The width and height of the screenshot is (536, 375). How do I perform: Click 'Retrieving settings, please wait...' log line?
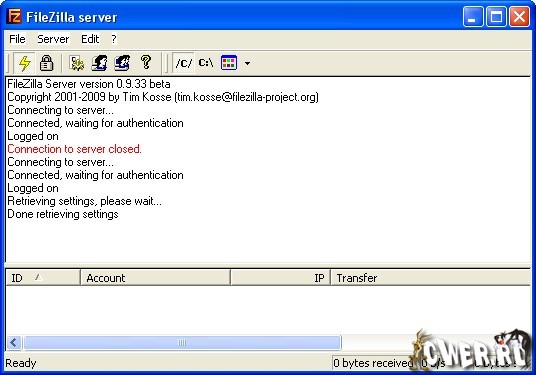[x=84, y=201]
